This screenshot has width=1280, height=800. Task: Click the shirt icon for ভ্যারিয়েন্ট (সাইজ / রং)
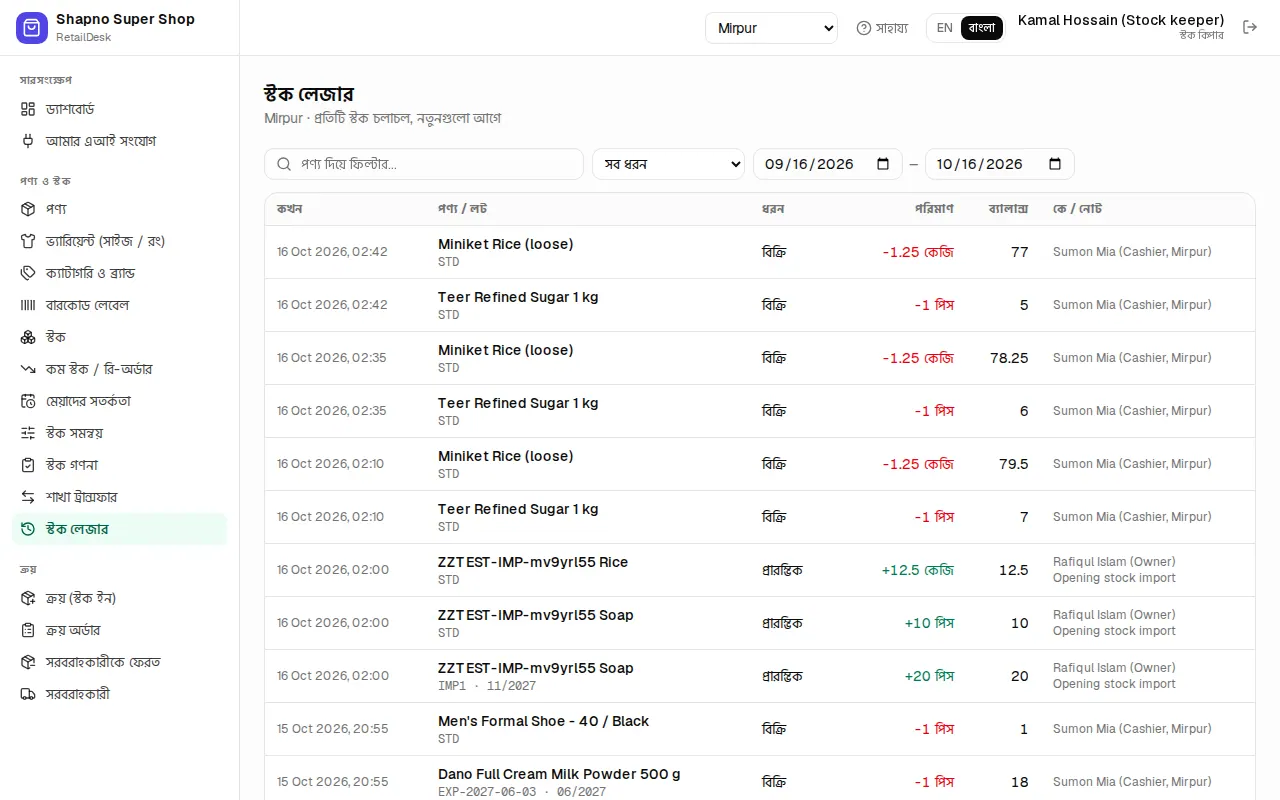28,241
